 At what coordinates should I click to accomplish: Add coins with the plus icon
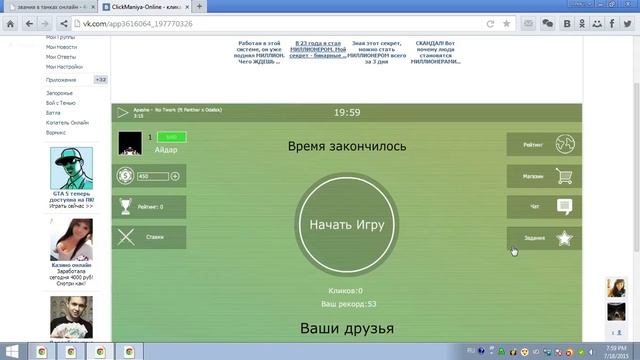click(175, 176)
